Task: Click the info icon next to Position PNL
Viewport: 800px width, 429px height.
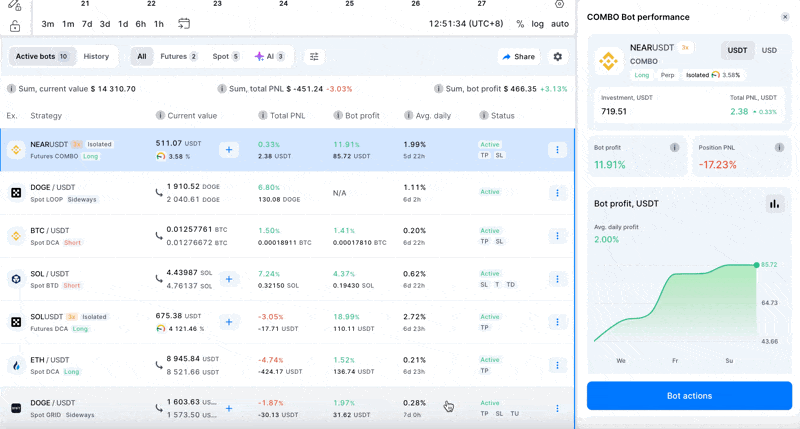Action: [779, 148]
